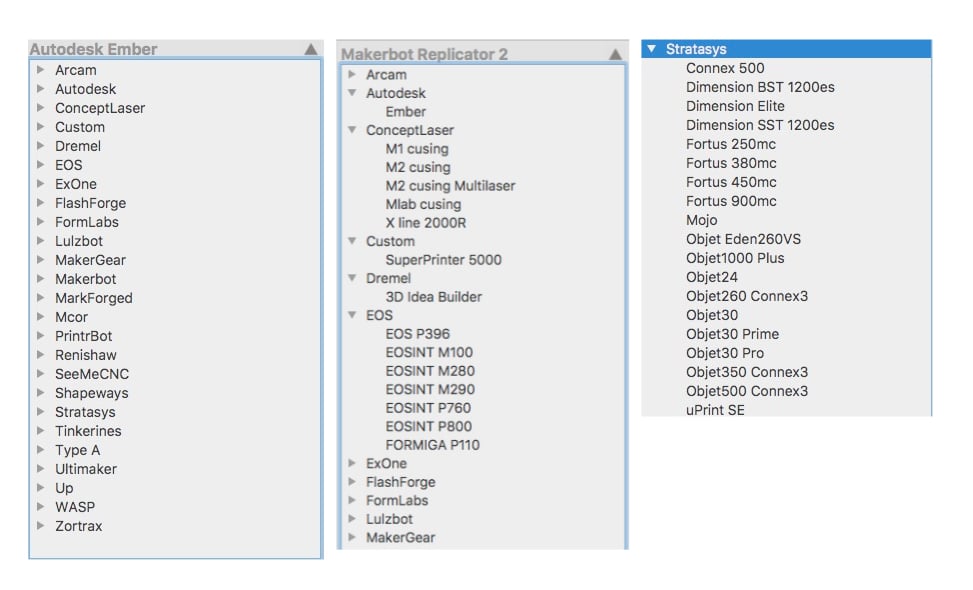Choose Connex 500 from Stratasys list
973x590 pixels.
point(724,68)
